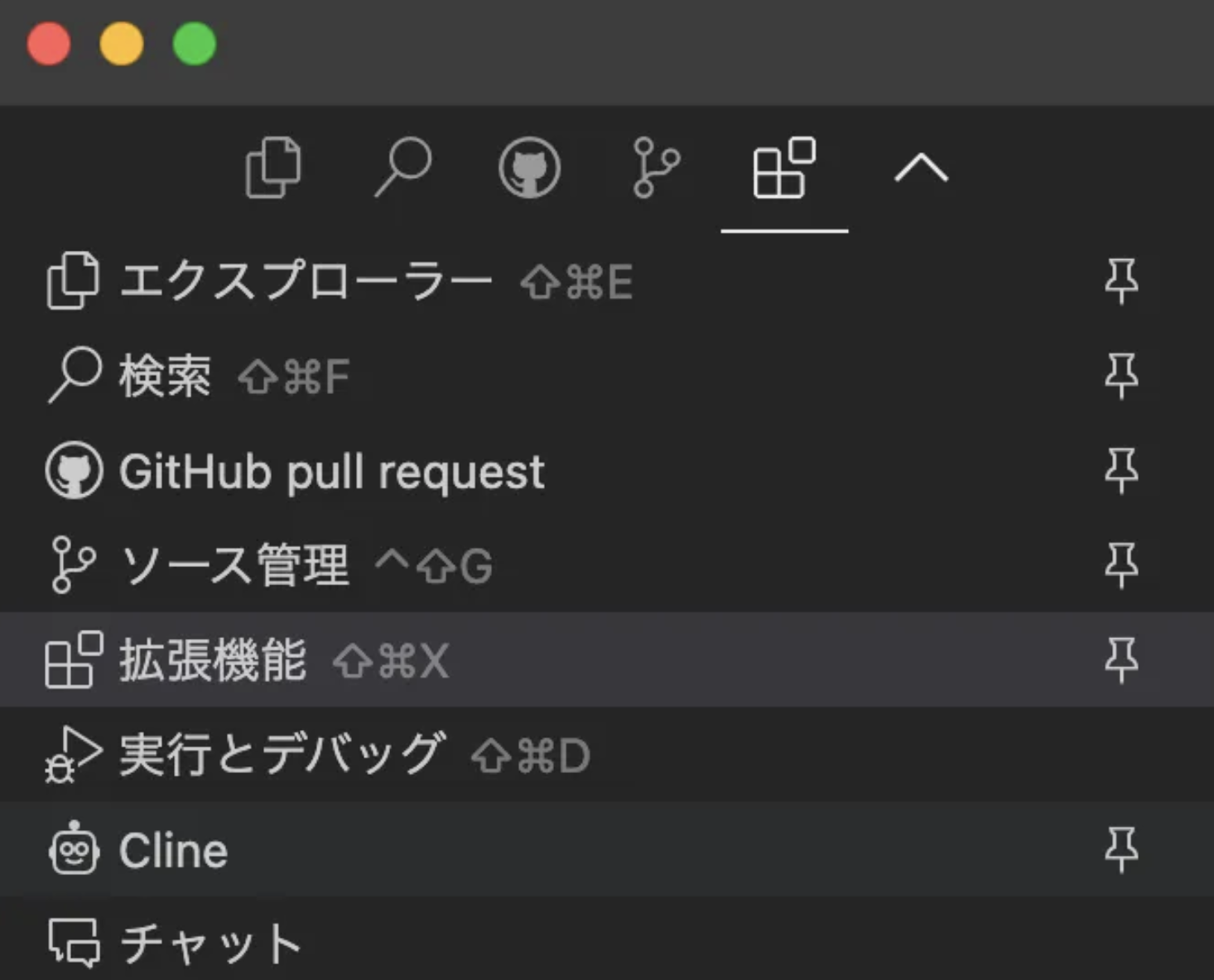
Task: Collapse the panel with the chevron arrow
Action: coord(922,168)
